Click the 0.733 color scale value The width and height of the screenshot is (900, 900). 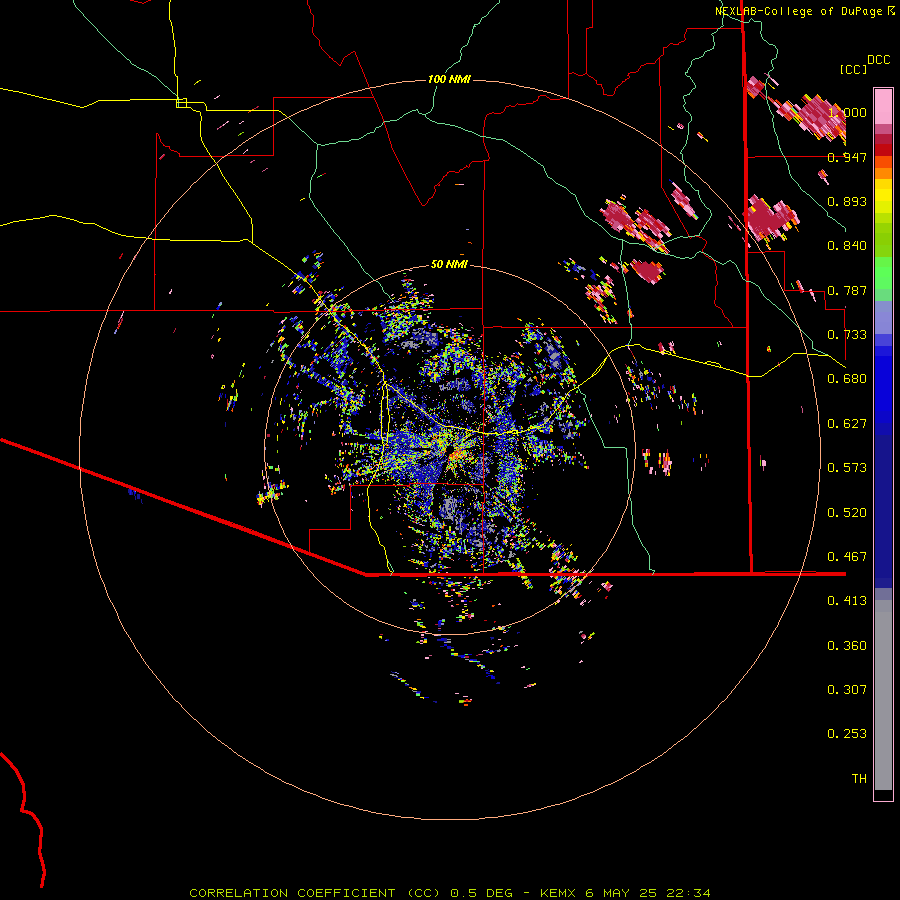(847, 335)
